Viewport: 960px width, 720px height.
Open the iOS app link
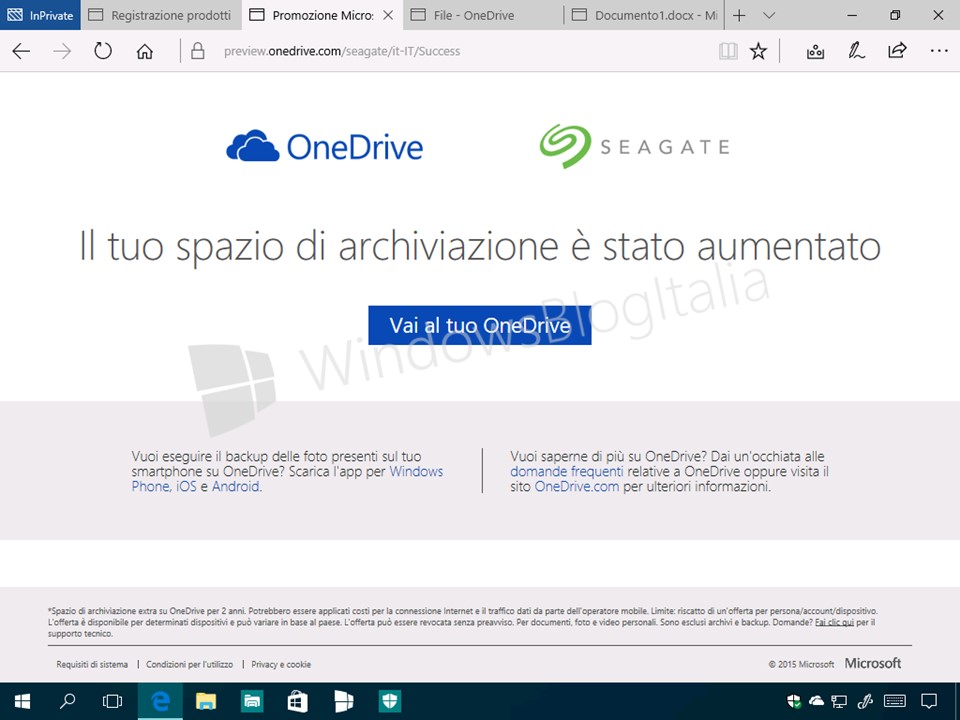(x=186, y=486)
